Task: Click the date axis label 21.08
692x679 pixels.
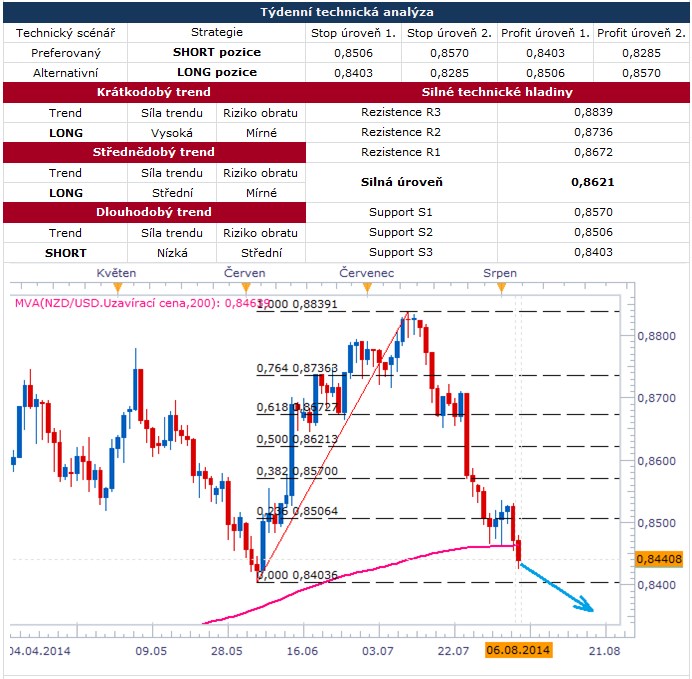Action: point(605,651)
